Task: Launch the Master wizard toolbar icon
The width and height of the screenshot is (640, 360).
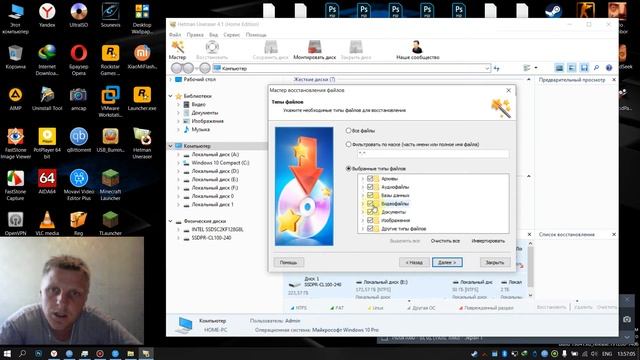Action: tap(177, 50)
